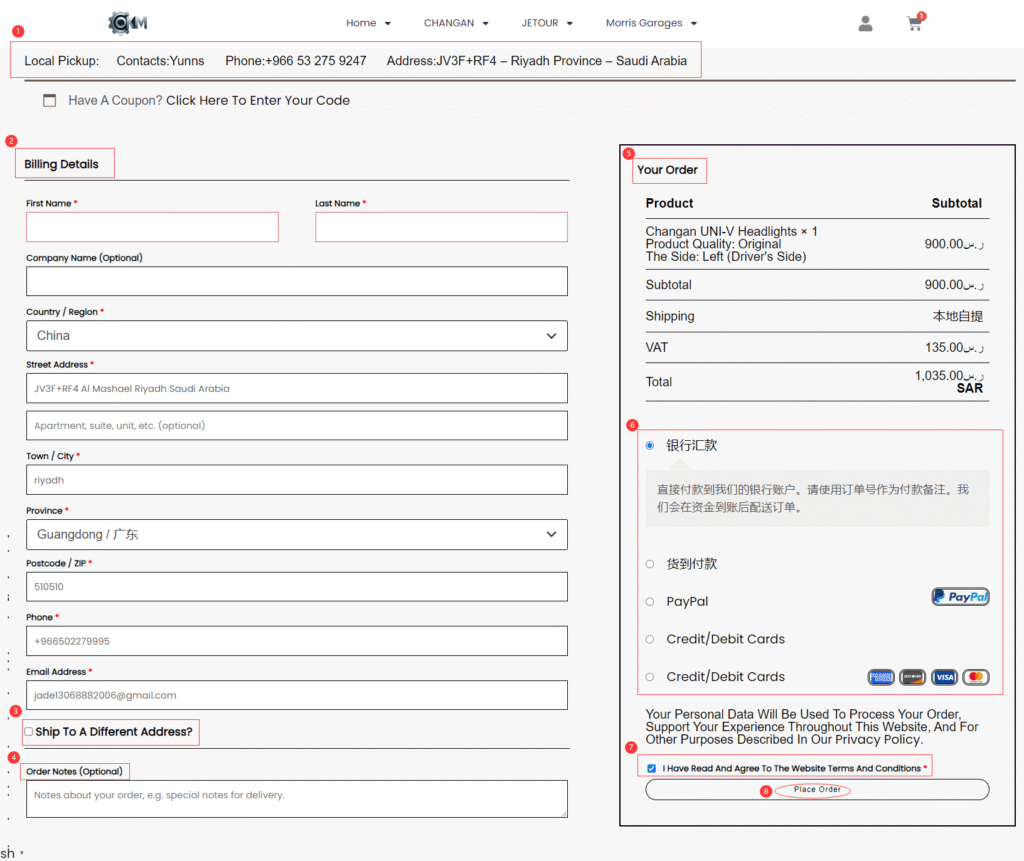Open the Province dropdown showing Guangdong
The width and height of the screenshot is (1024, 861).
pyautogui.click(x=296, y=534)
